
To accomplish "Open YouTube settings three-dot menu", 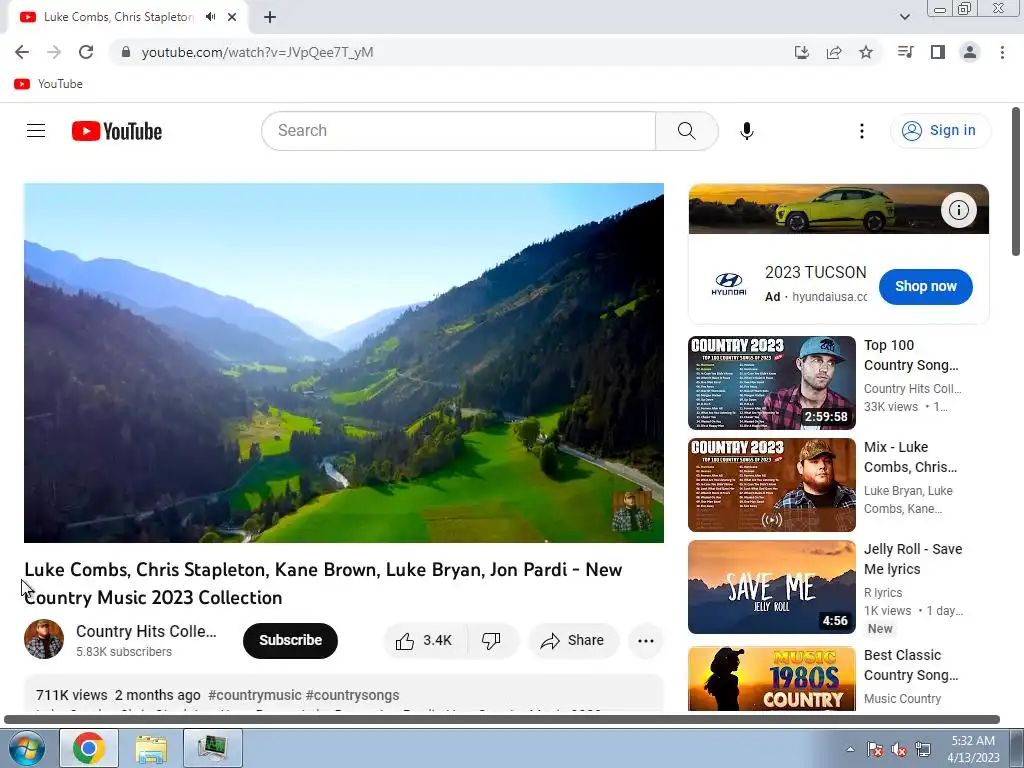I will point(861,131).
